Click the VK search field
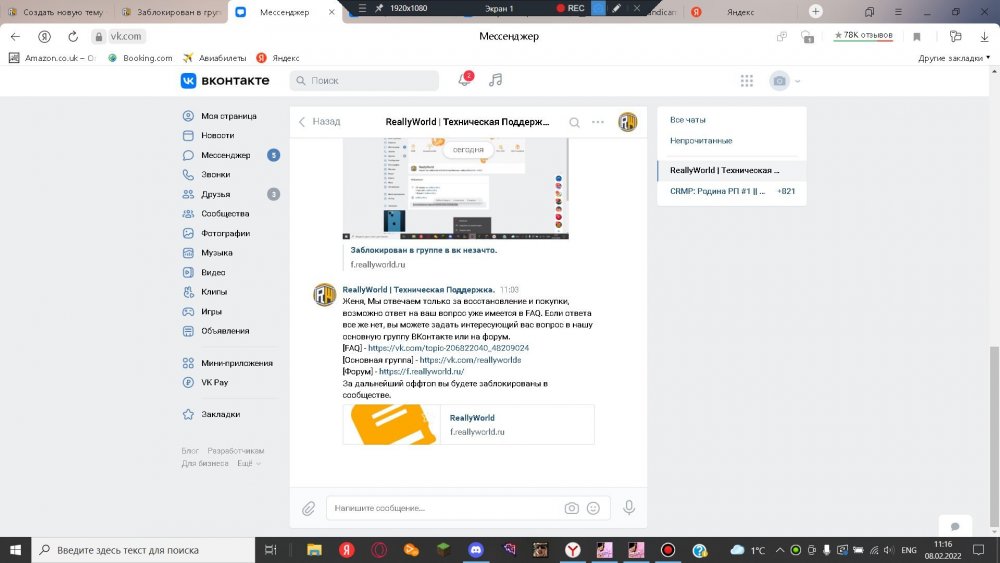The height and width of the screenshot is (563, 1000). pos(364,81)
